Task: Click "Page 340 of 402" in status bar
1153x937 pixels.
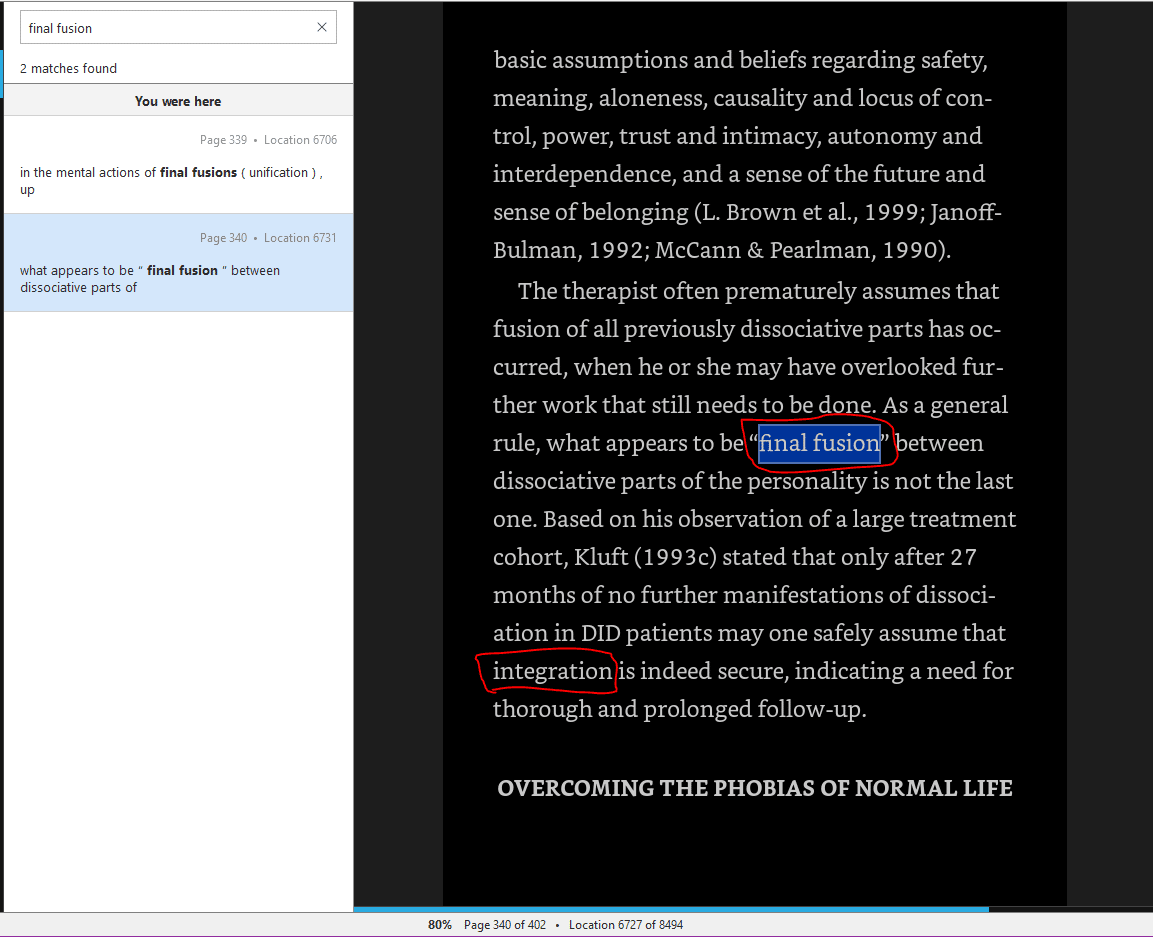Action: [x=505, y=925]
